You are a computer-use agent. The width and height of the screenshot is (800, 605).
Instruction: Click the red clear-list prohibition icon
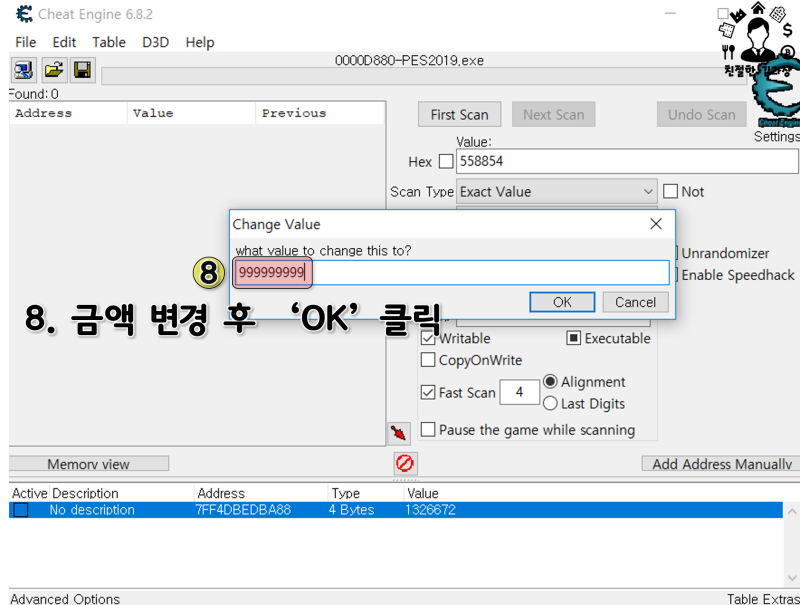click(x=405, y=463)
